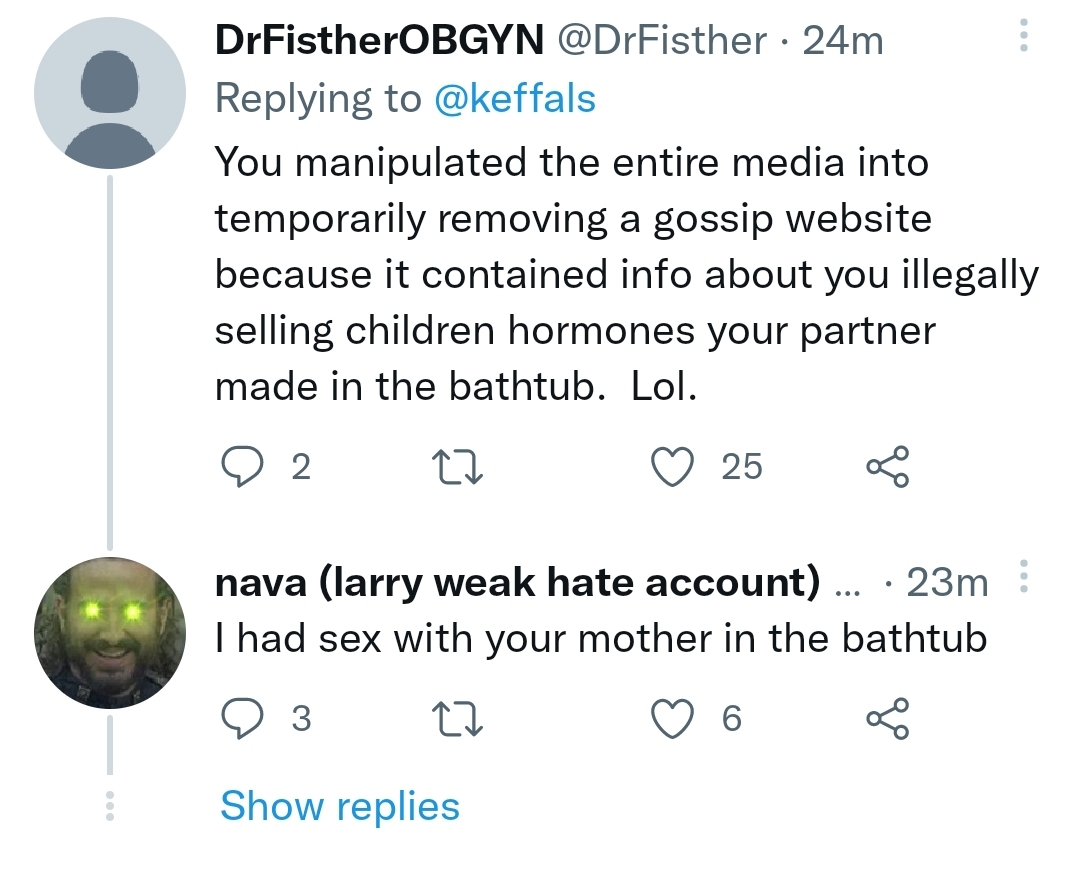Open the 23m timestamp on nava's reply
This screenshot has width=1080, height=869.
tap(947, 583)
